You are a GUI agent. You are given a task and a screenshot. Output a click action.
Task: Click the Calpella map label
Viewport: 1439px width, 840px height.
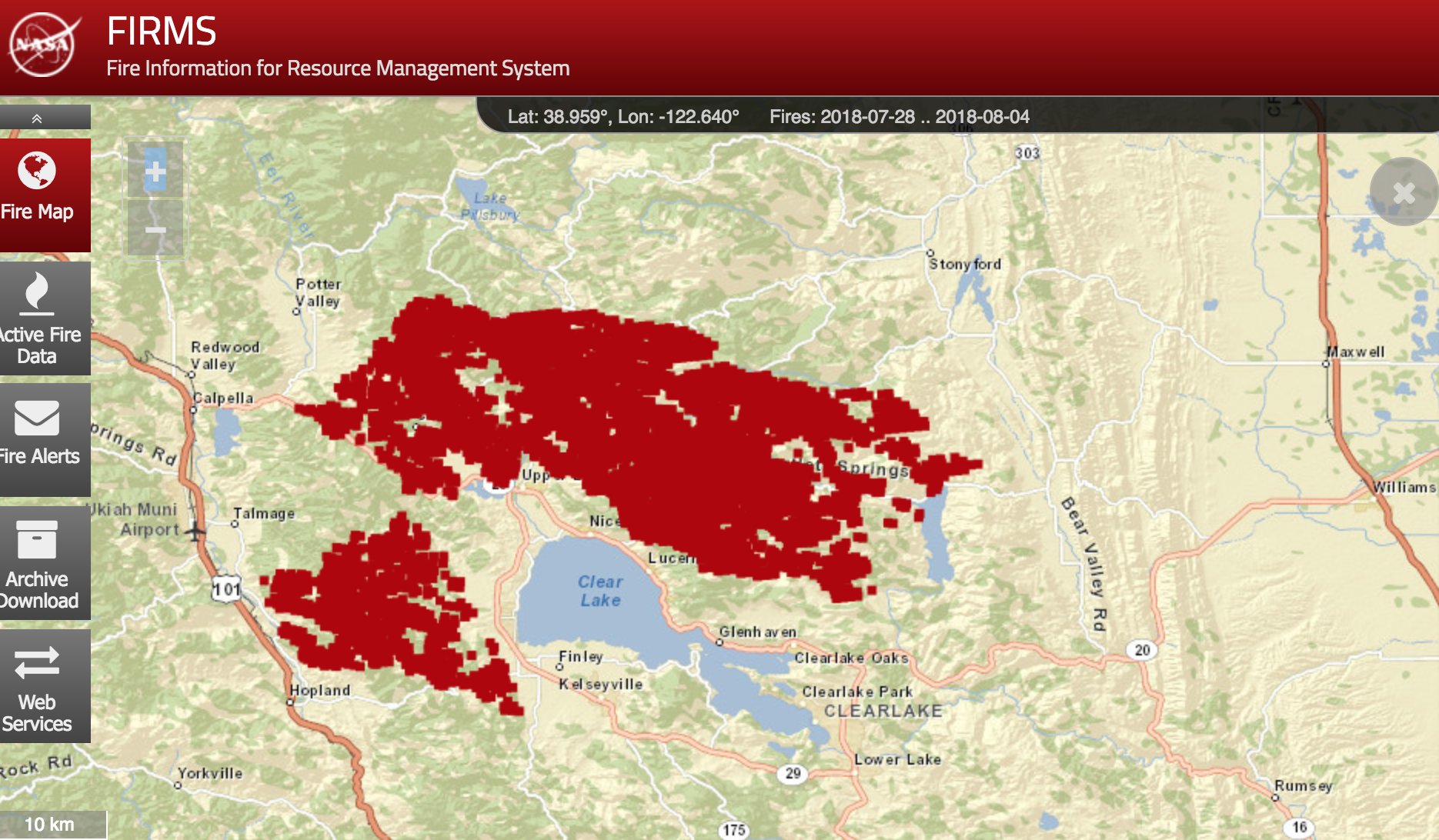click(223, 398)
